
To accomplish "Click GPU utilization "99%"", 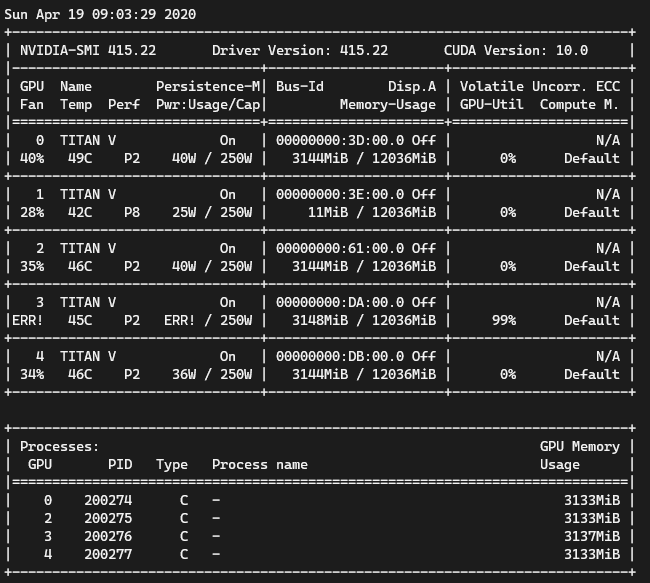I will pos(504,321).
